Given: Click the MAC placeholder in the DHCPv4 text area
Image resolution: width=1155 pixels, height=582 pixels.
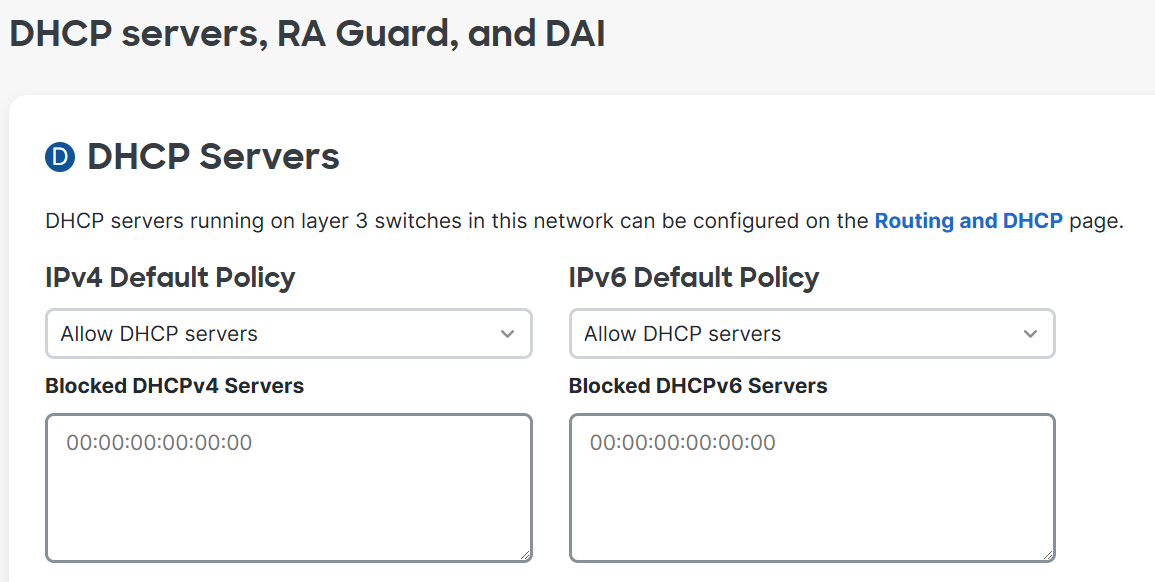Looking at the screenshot, I should [159, 443].
